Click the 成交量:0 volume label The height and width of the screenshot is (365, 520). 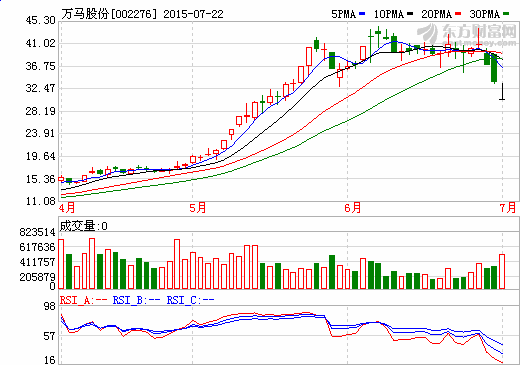[x=84, y=226]
